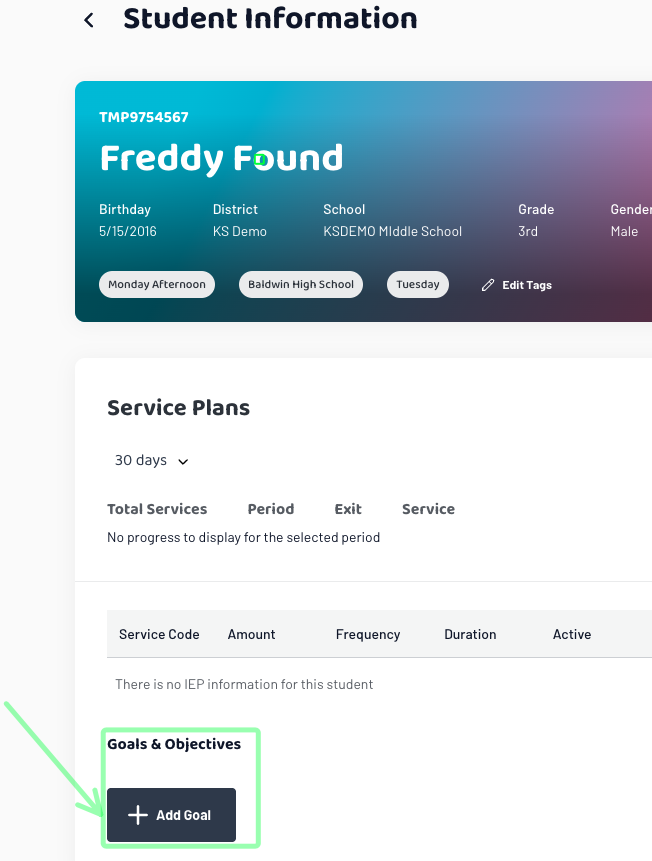Click the student ID TMP9754567
The width and height of the screenshot is (652, 861).
144,117
